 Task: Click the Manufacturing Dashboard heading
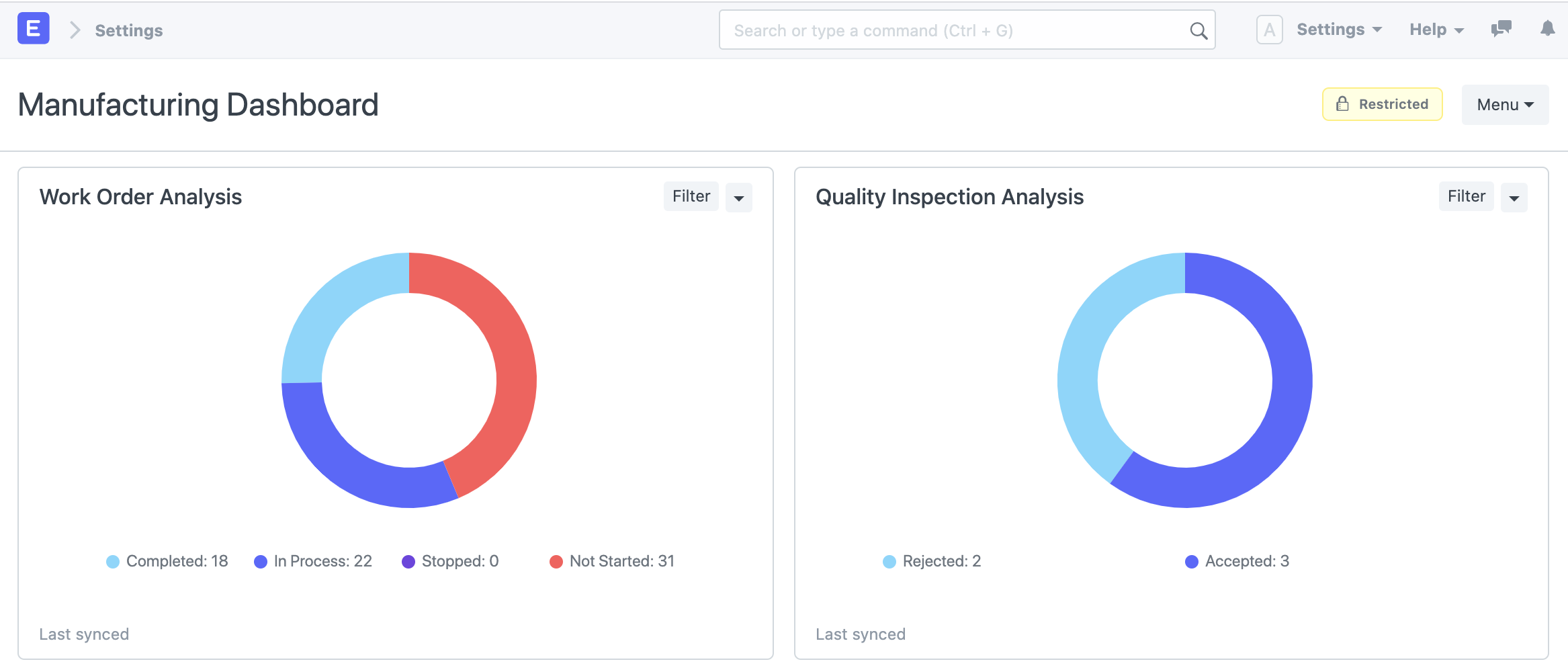pyautogui.click(x=198, y=105)
